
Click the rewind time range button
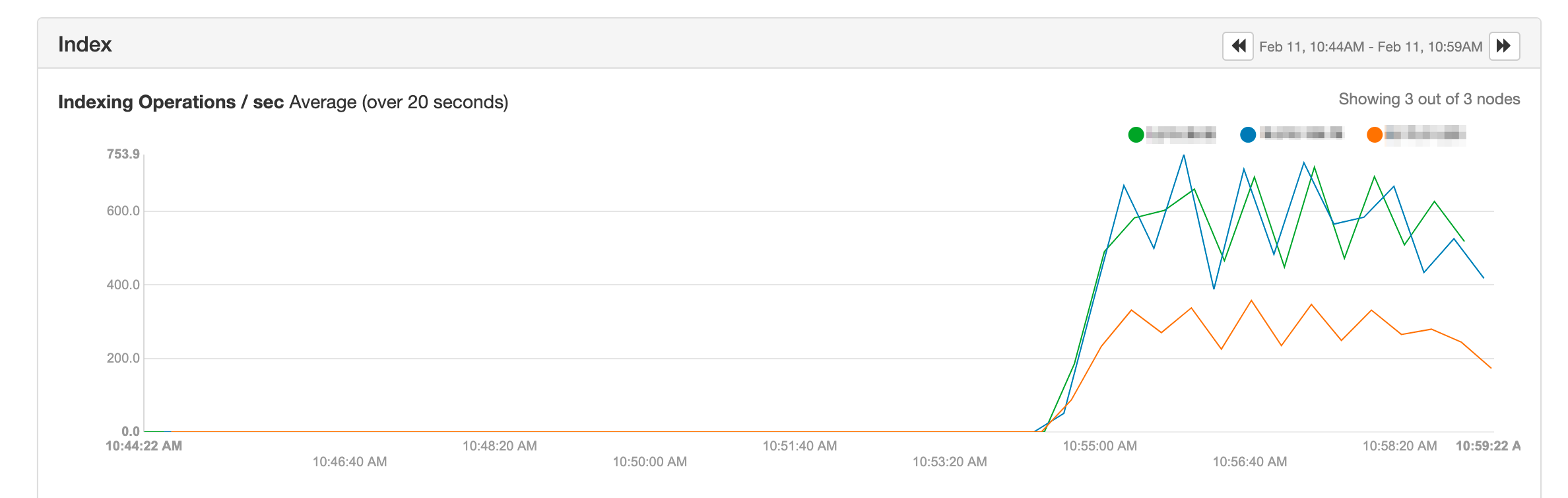(1238, 46)
